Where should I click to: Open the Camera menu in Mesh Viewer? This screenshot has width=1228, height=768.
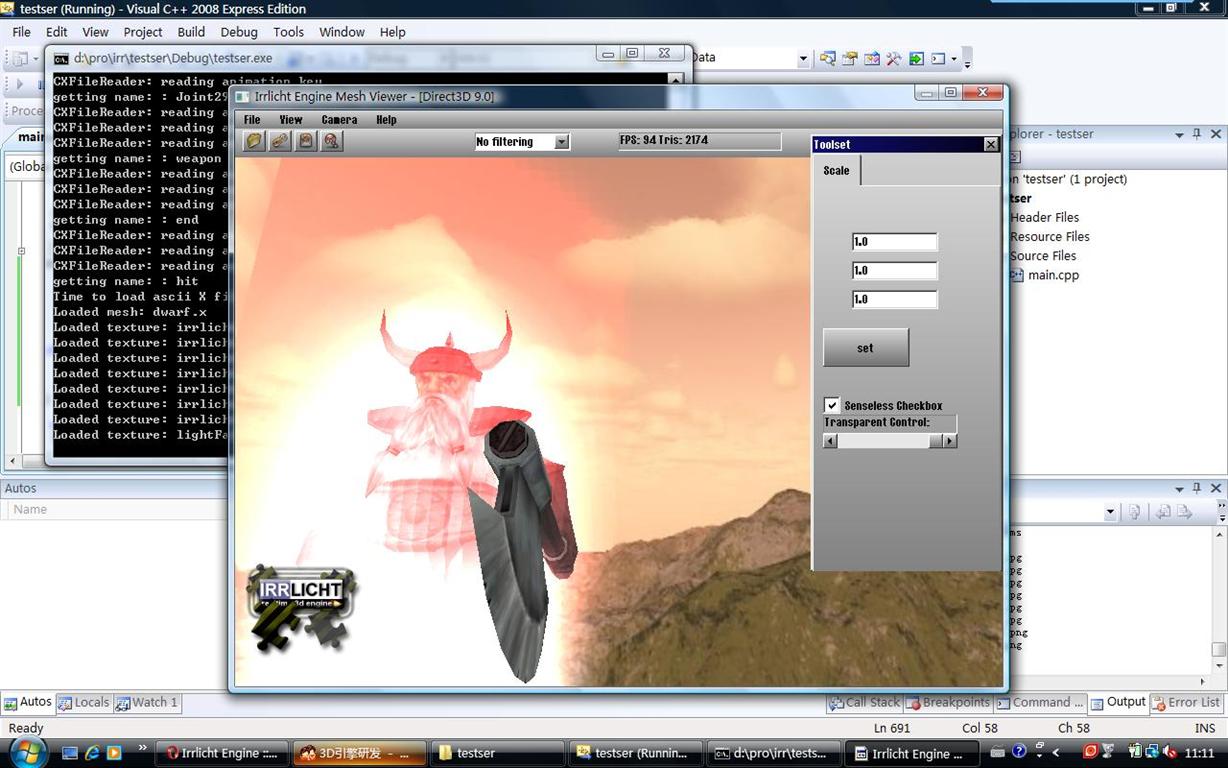(339, 120)
